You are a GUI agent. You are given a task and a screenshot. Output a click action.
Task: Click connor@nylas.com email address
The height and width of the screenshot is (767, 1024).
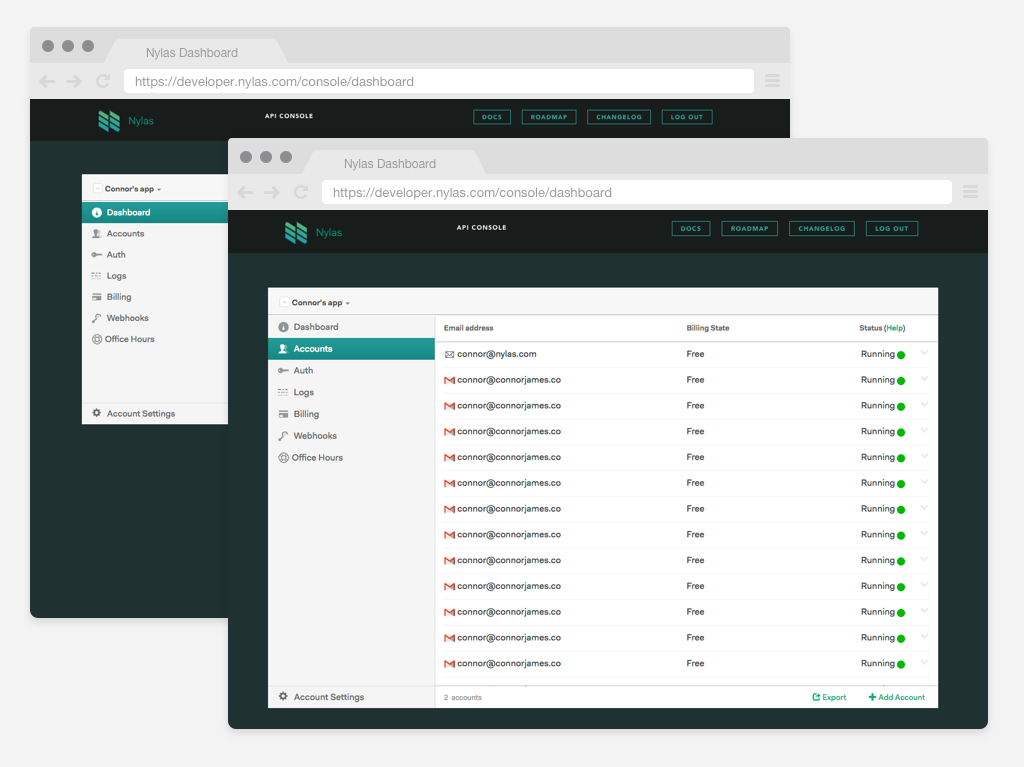coord(496,354)
